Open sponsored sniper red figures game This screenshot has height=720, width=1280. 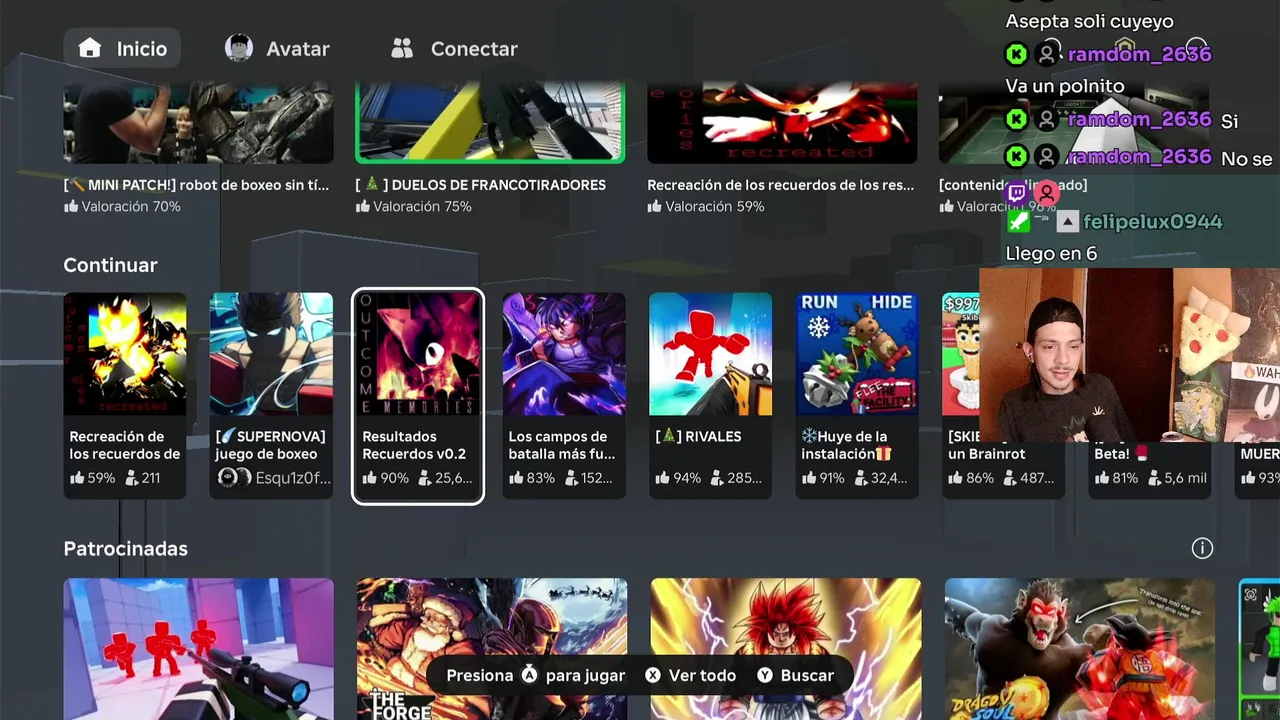click(198, 649)
